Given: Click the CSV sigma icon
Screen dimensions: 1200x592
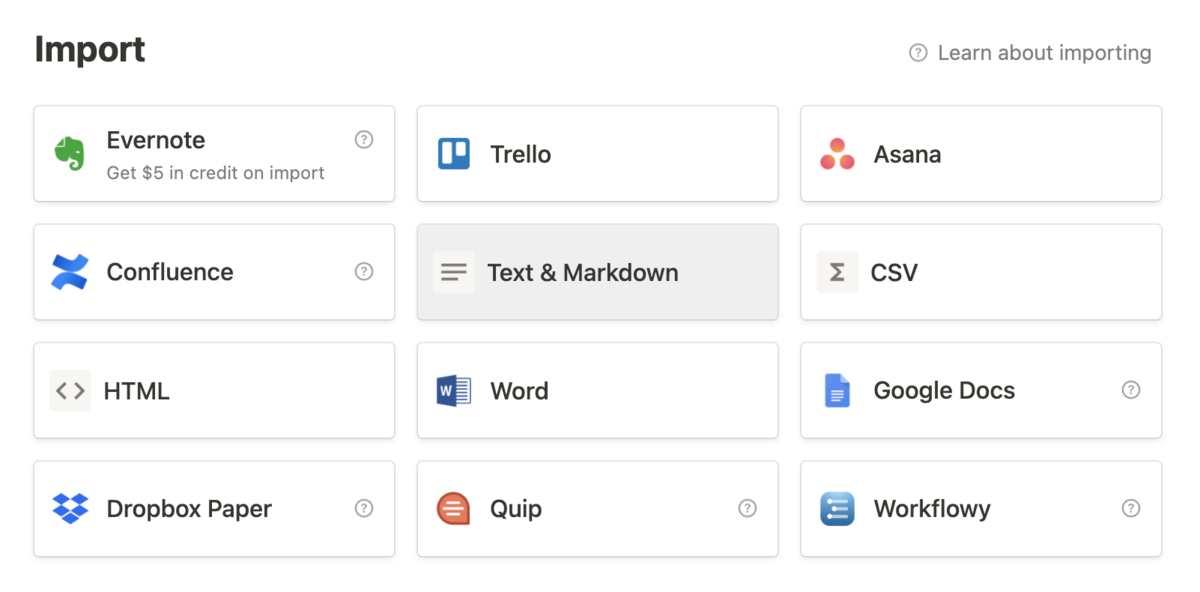Looking at the screenshot, I should coord(837,272).
